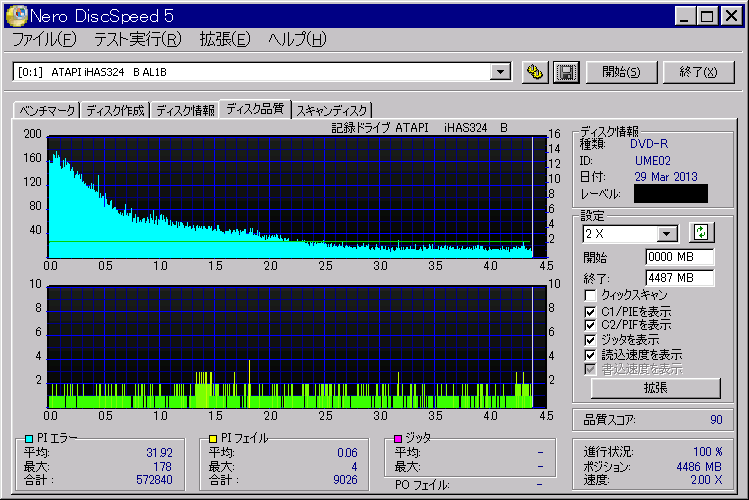Open the 2 X speed dropdown

pos(667,234)
